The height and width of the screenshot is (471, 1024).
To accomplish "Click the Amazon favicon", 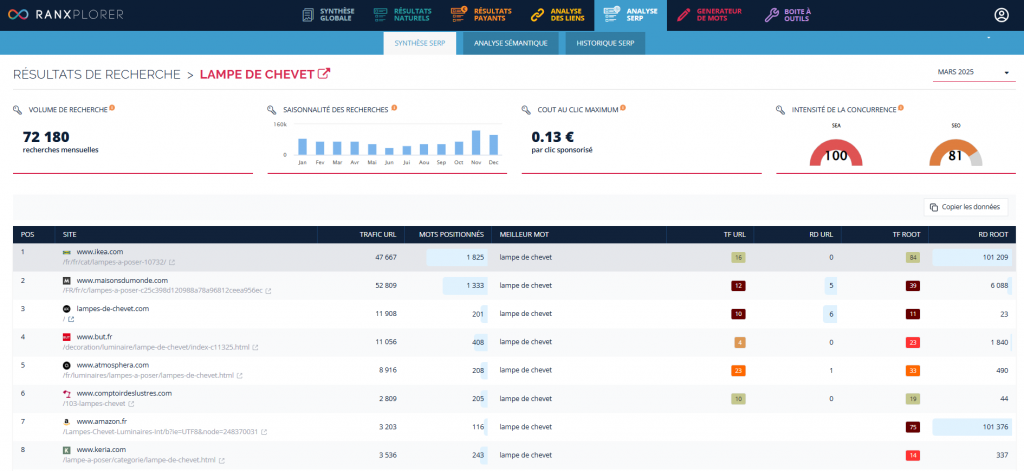I will [67, 422].
